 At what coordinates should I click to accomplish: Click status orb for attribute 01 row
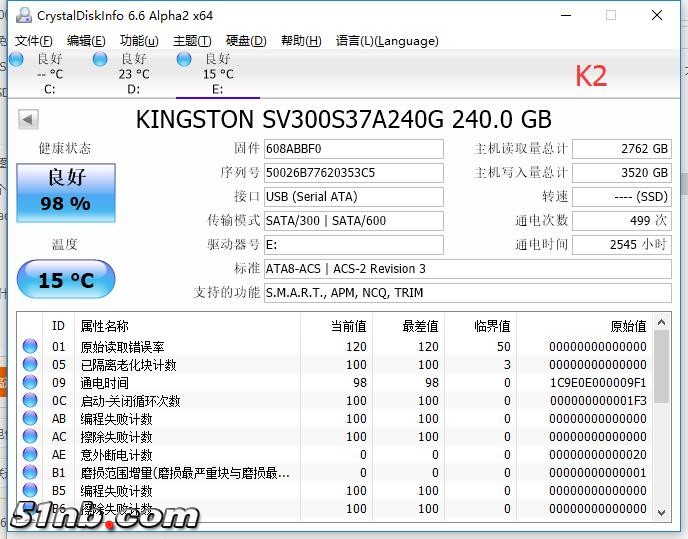click(31, 347)
